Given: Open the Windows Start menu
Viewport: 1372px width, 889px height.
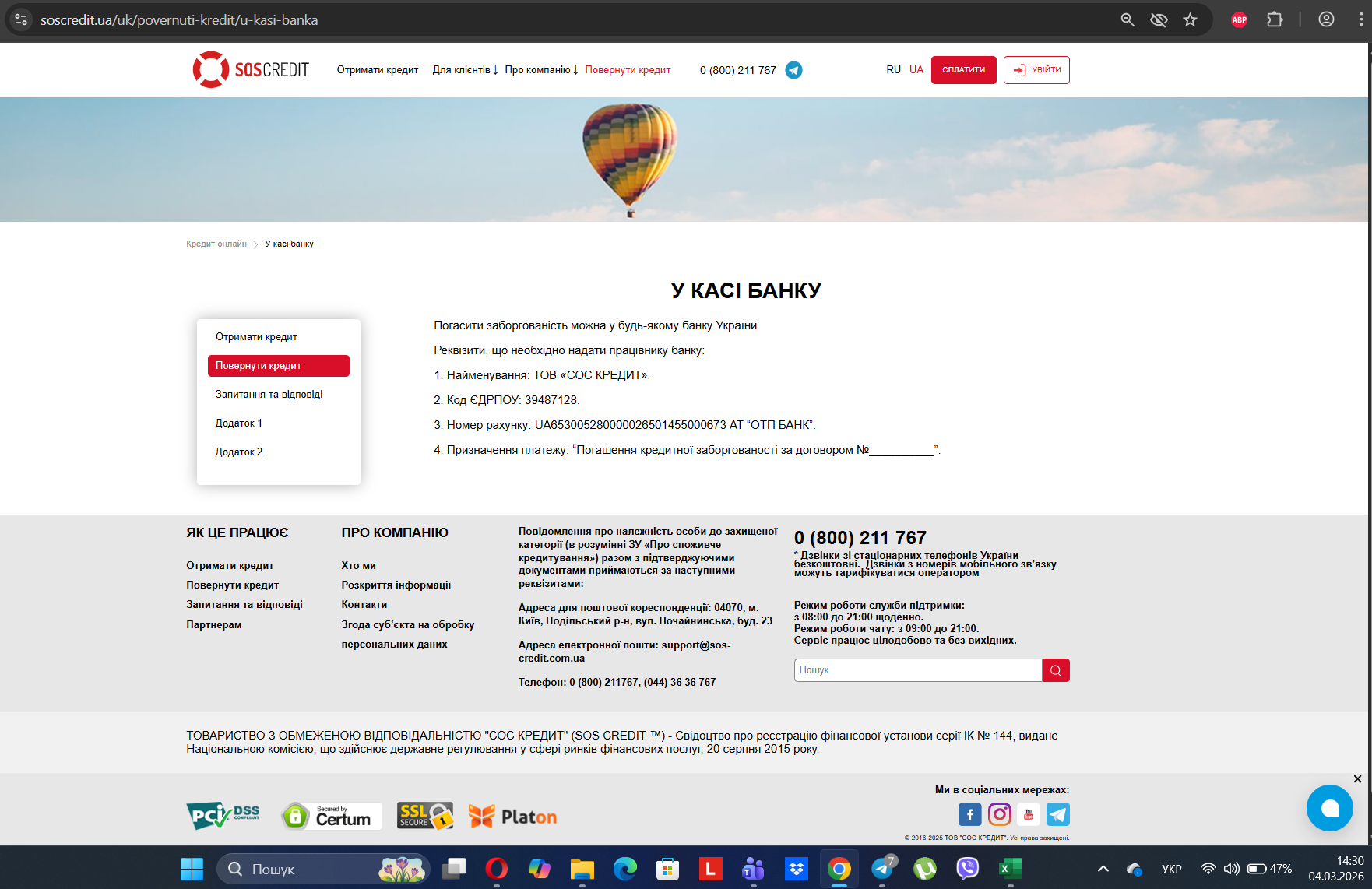Looking at the screenshot, I should tap(192, 869).
